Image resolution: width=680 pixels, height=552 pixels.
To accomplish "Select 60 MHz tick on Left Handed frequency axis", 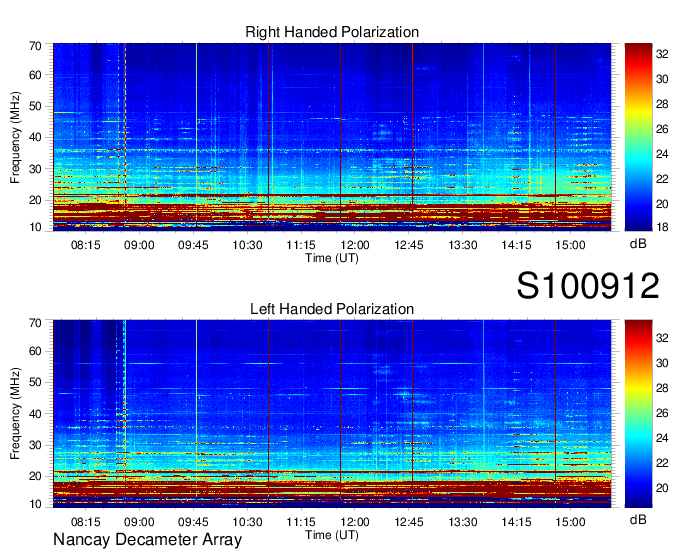I will coord(35,351).
